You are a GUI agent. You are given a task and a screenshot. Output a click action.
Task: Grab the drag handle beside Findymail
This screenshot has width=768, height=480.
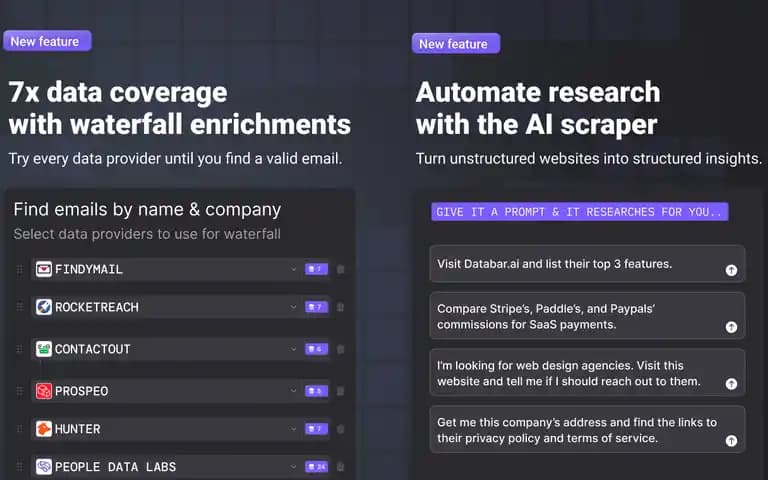[x=20, y=269]
